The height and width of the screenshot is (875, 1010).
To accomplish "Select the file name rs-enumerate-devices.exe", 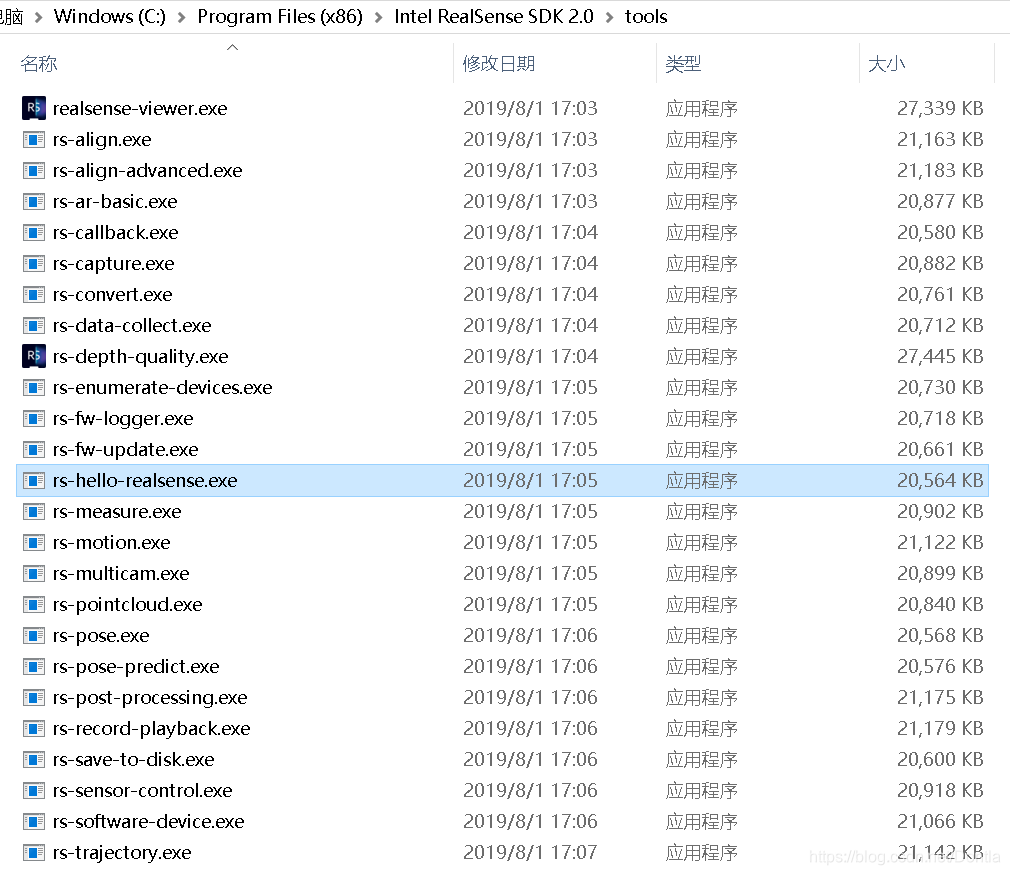I will [x=162, y=387].
